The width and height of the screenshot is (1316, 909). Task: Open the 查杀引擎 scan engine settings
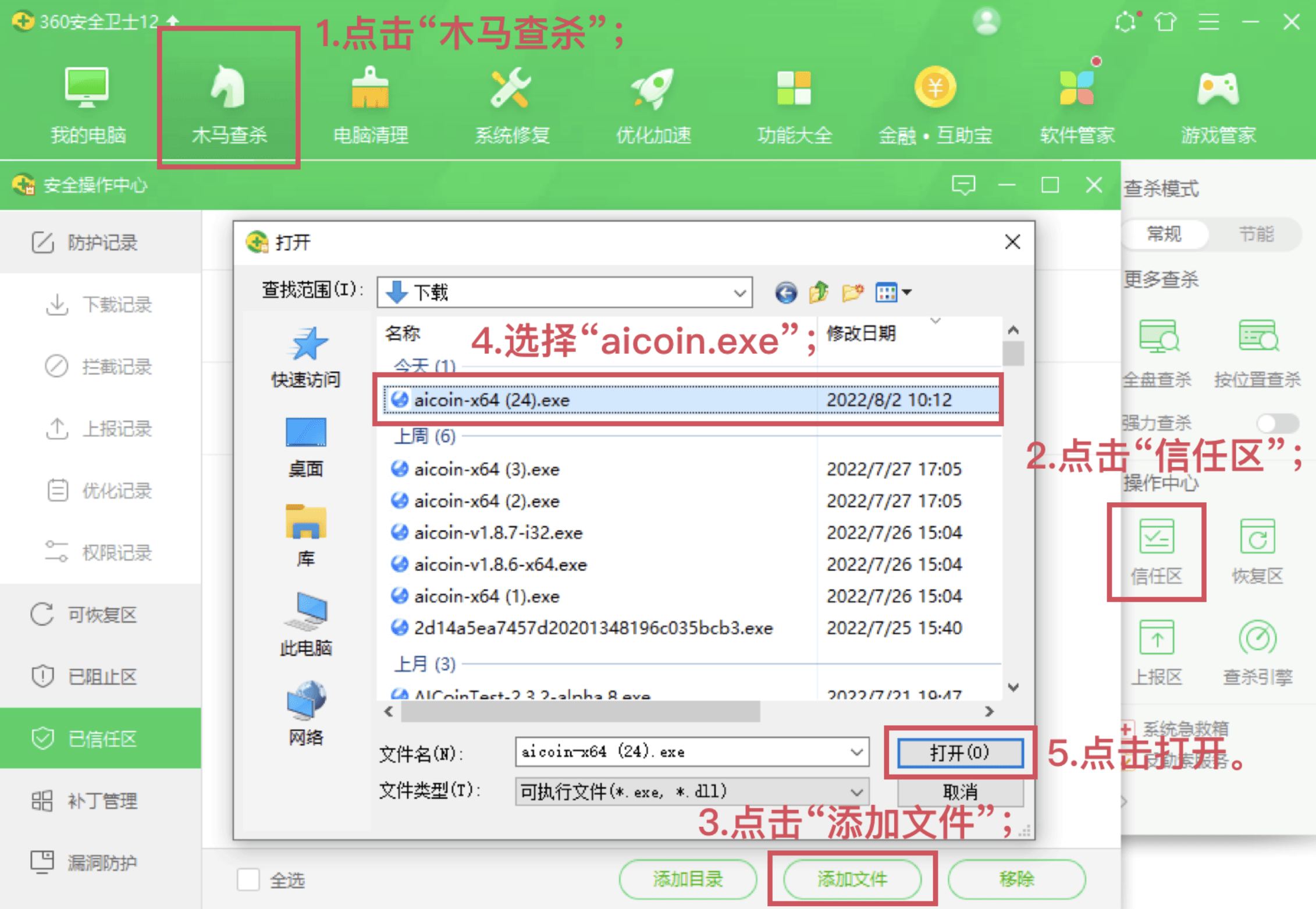coord(1257,652)
